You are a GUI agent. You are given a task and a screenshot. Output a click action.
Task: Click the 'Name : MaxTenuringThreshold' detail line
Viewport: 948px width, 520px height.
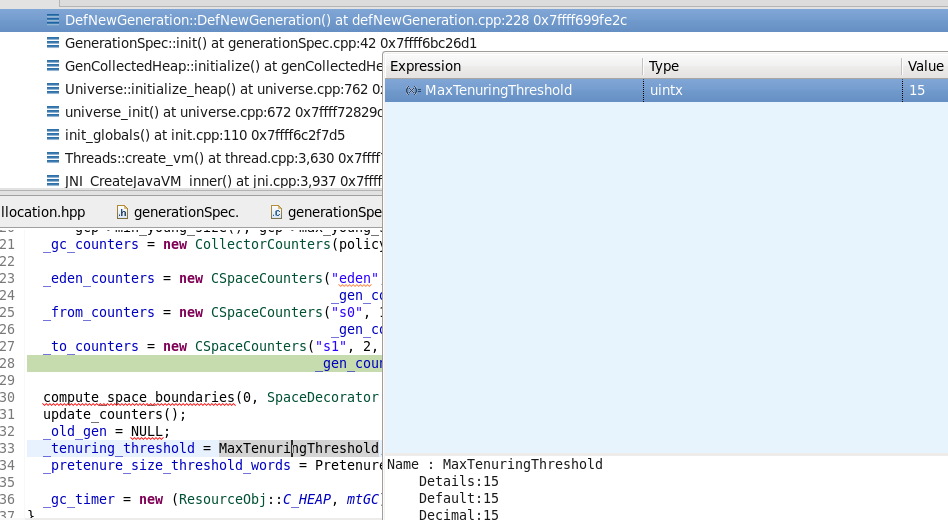click(495, 464)
